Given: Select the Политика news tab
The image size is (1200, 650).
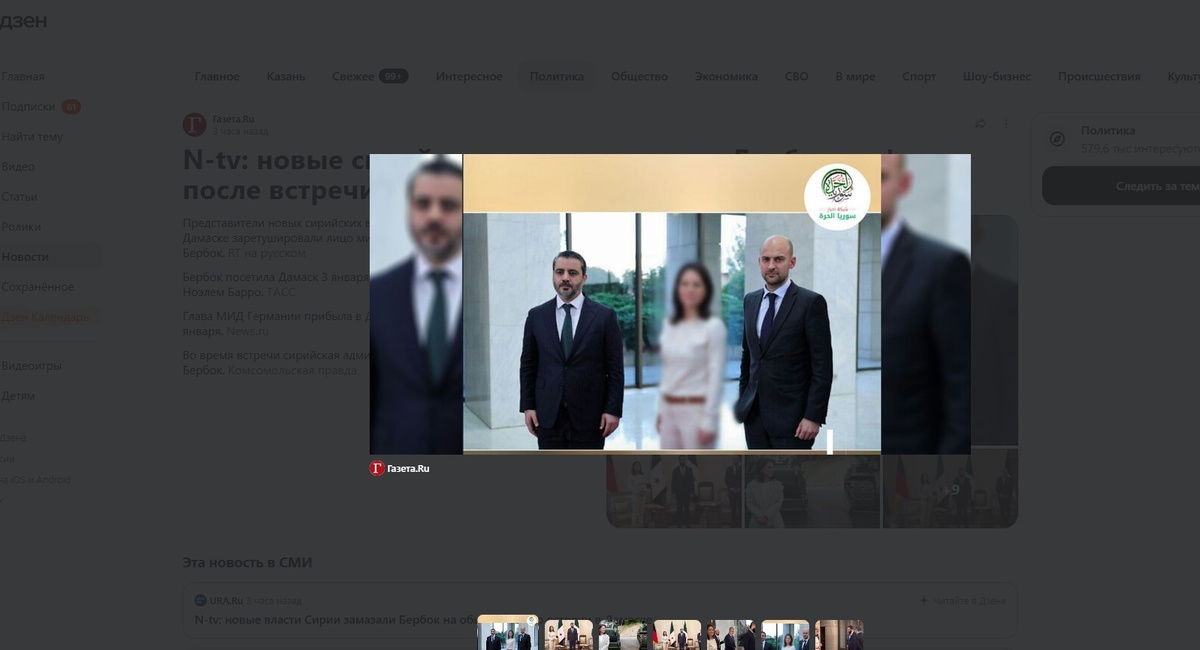Looking at the screenshot, I should tap(557, 76).
